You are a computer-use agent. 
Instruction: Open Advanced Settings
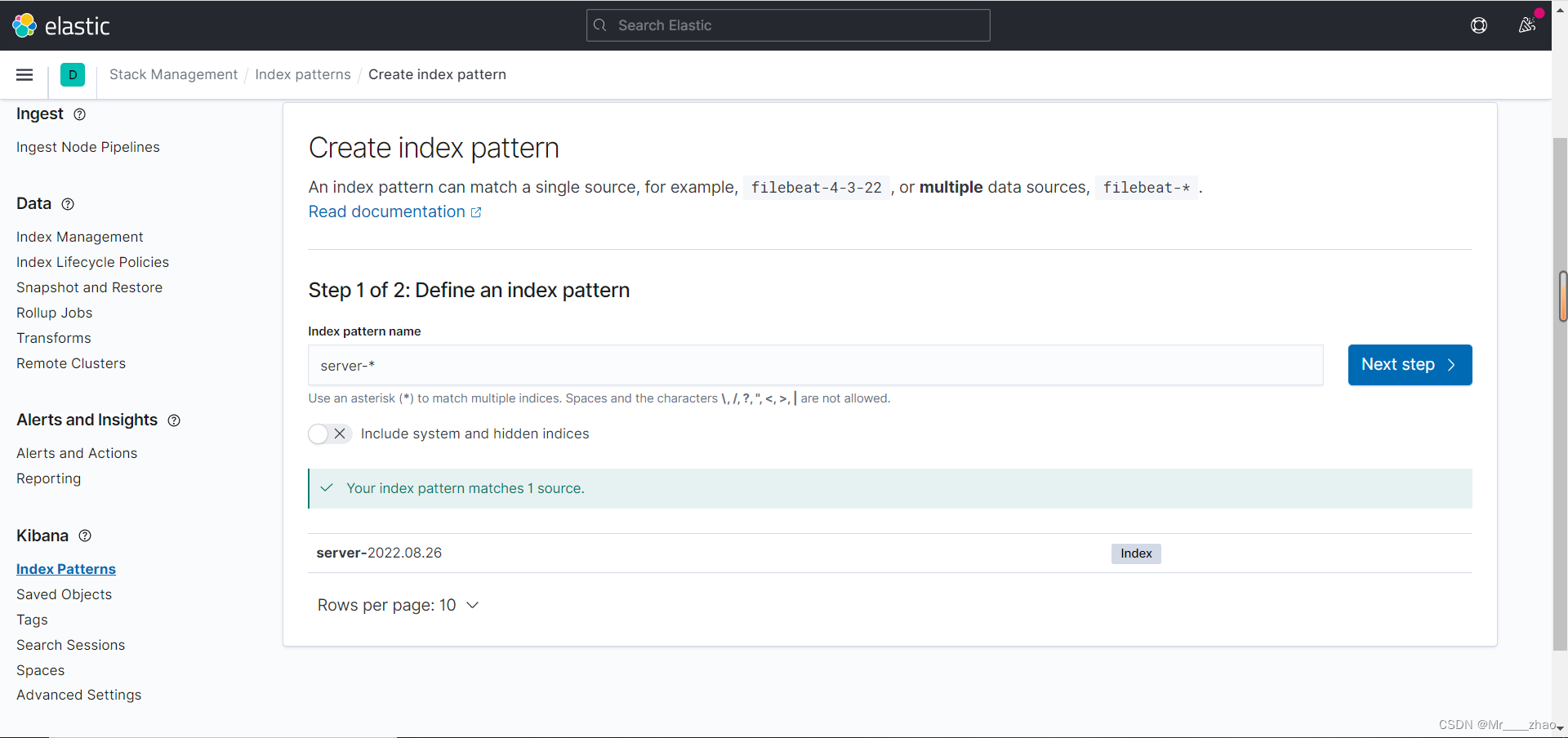[x=78, y=695]
